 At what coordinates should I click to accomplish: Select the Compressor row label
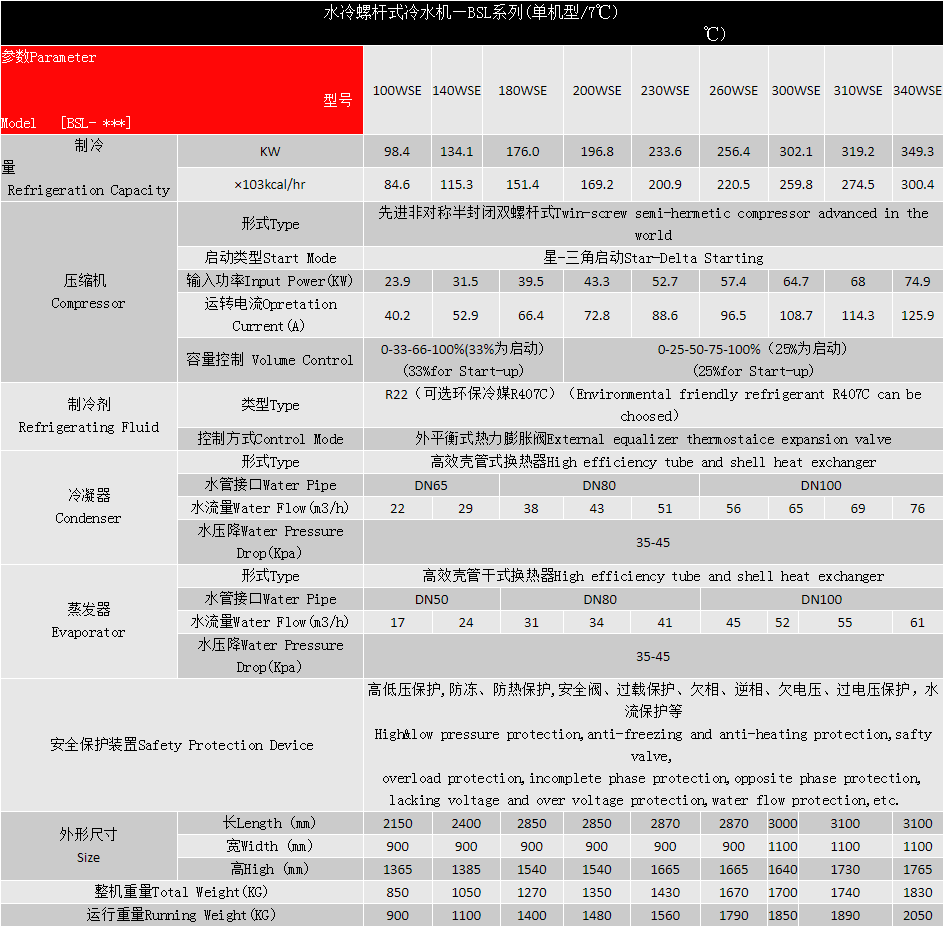[88, 292]
